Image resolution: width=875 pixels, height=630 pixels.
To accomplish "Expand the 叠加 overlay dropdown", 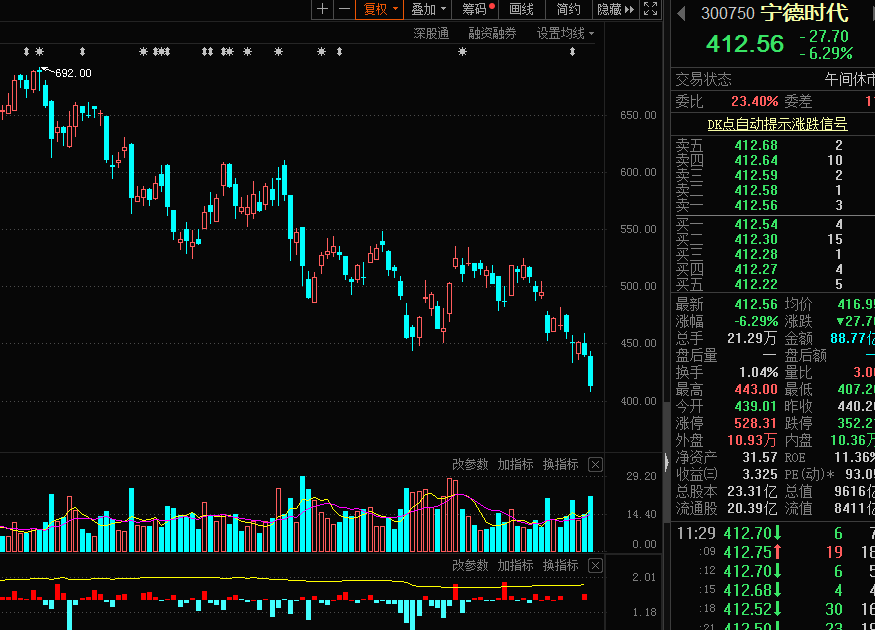I will [x=428, y=9].
